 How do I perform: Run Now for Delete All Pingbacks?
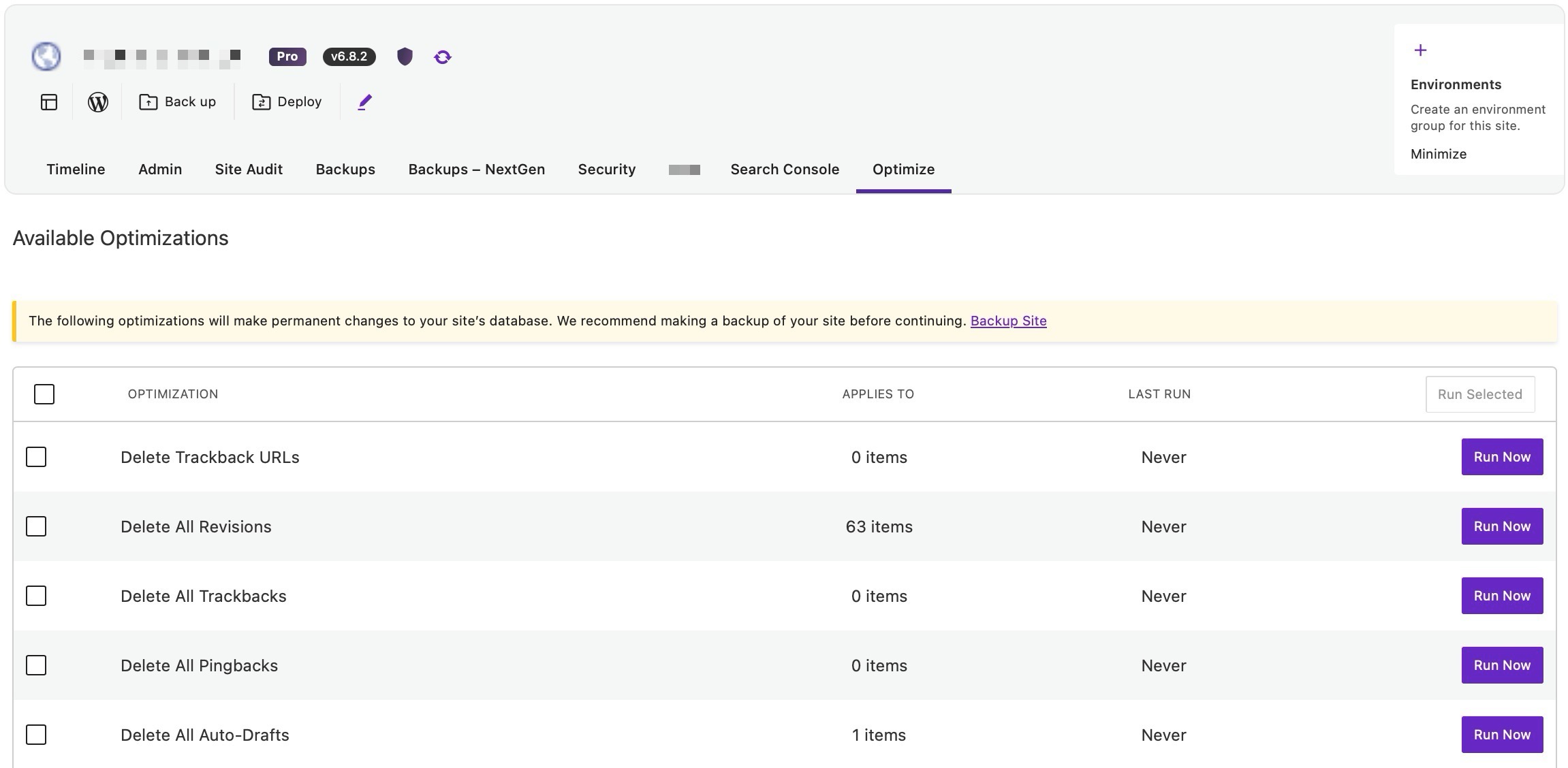[x=1501, y=665]
